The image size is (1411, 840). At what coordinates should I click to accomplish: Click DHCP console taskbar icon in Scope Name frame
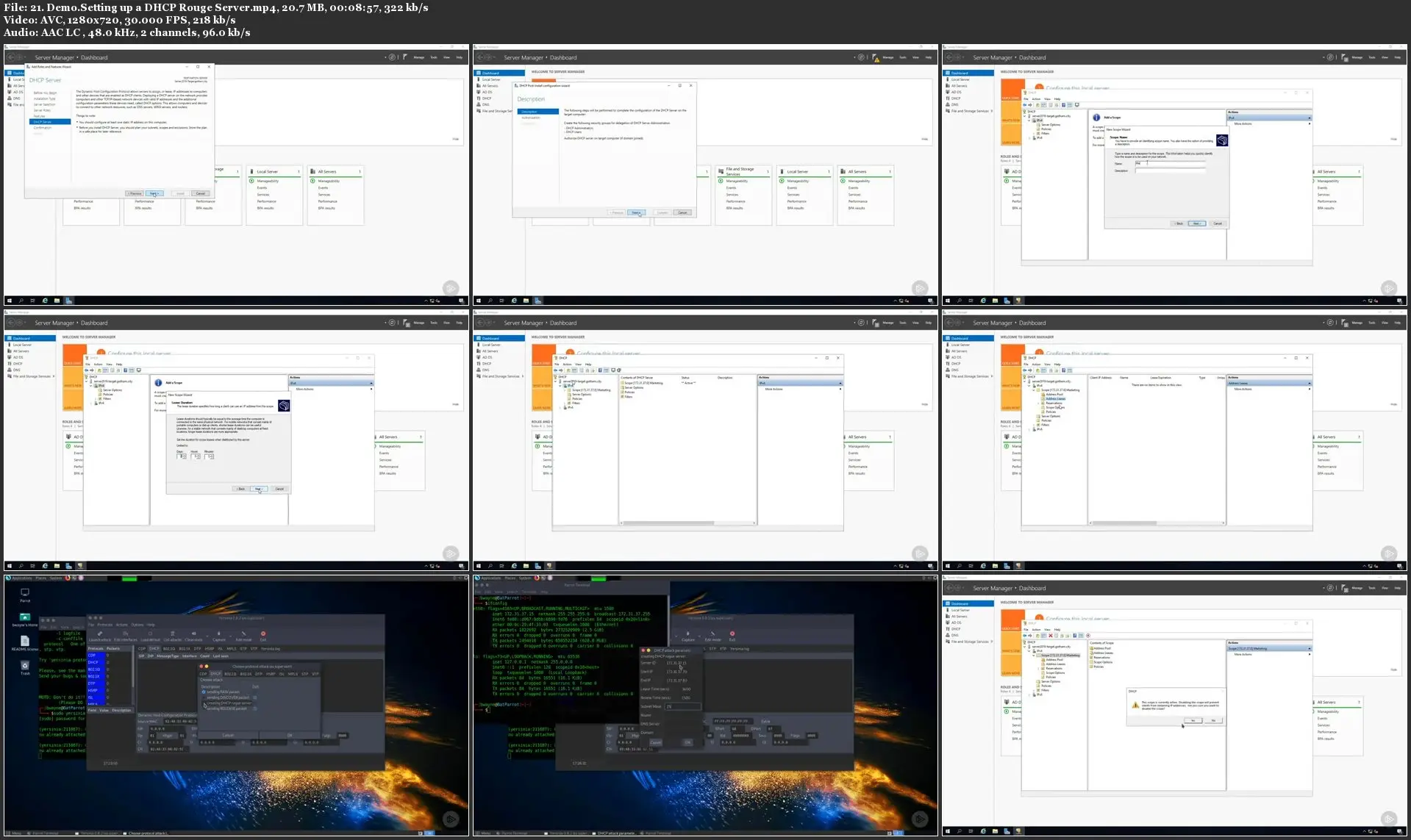click(x=1018, y=301)
